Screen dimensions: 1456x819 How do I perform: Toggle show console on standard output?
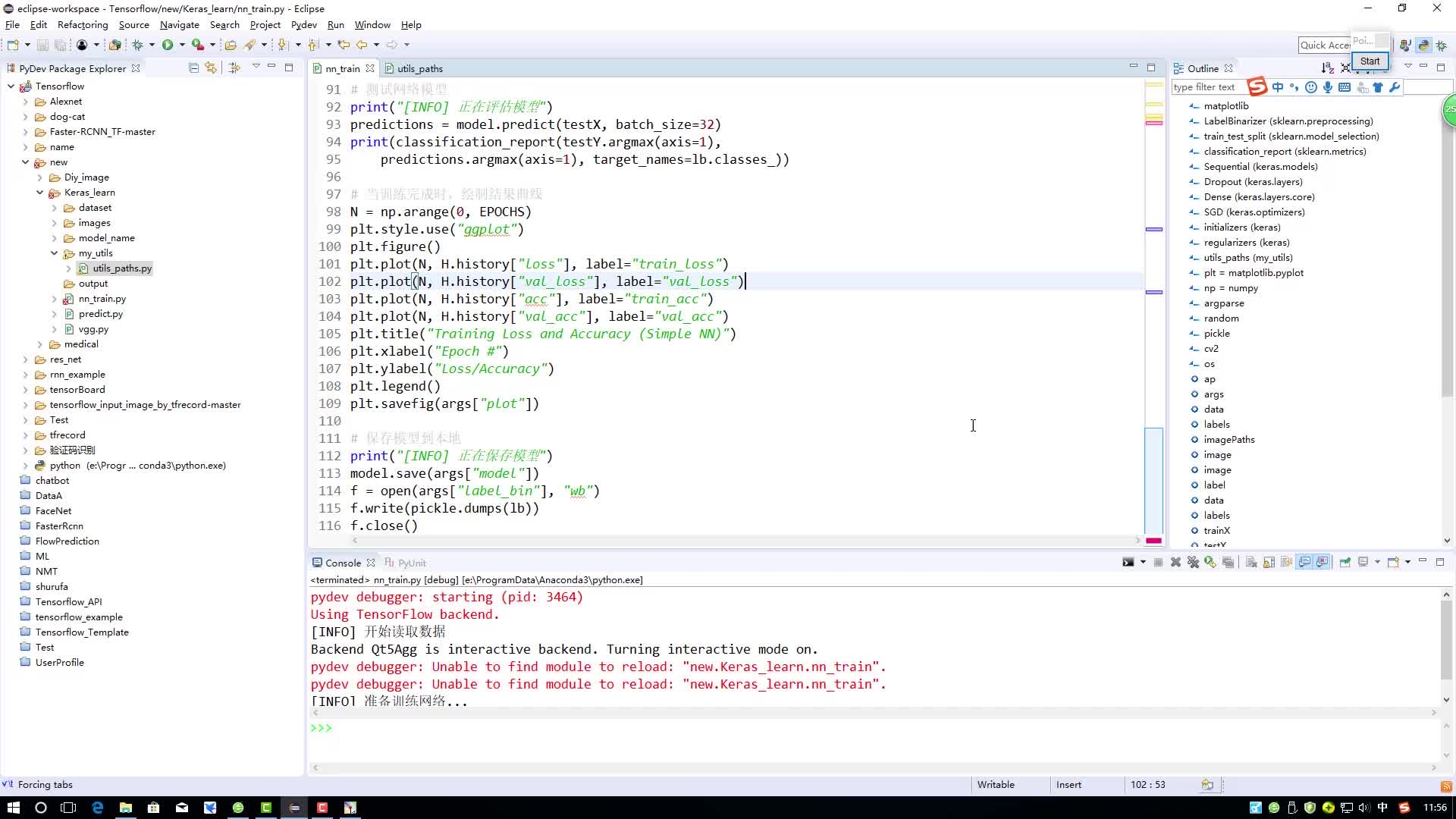(1304, 563)
